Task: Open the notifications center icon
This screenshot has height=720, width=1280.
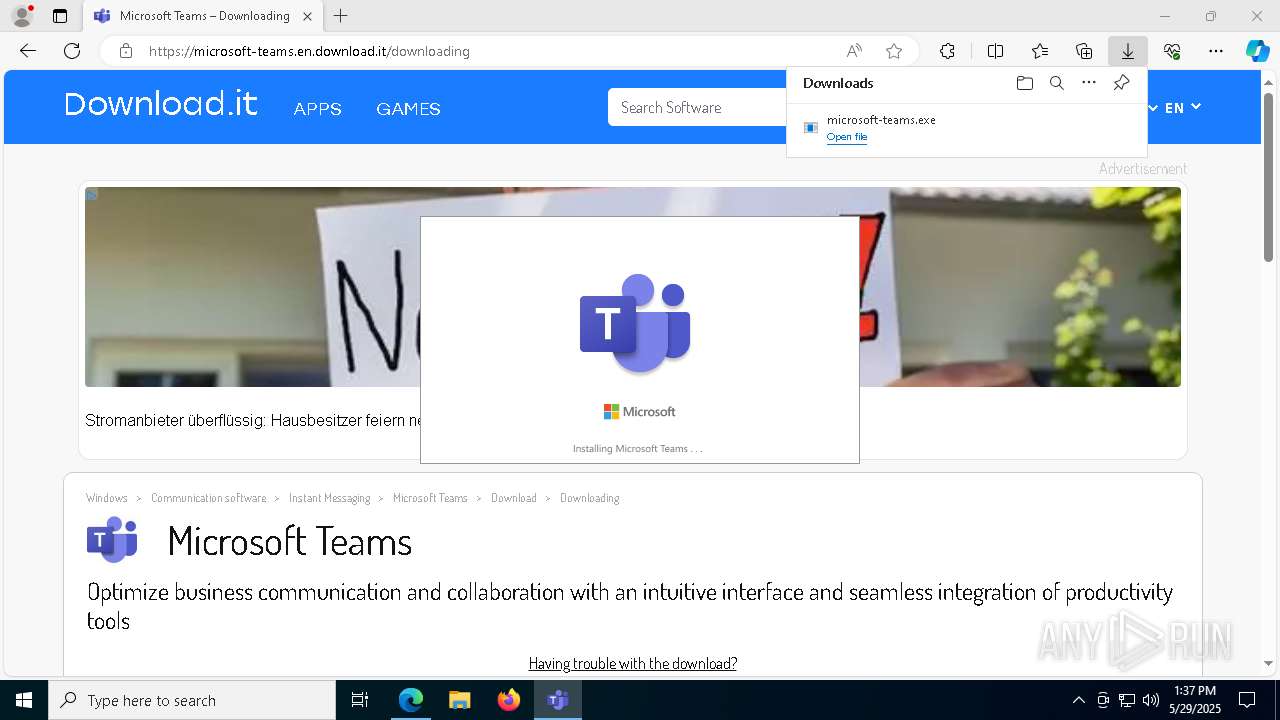Action: click(1247, 700)
